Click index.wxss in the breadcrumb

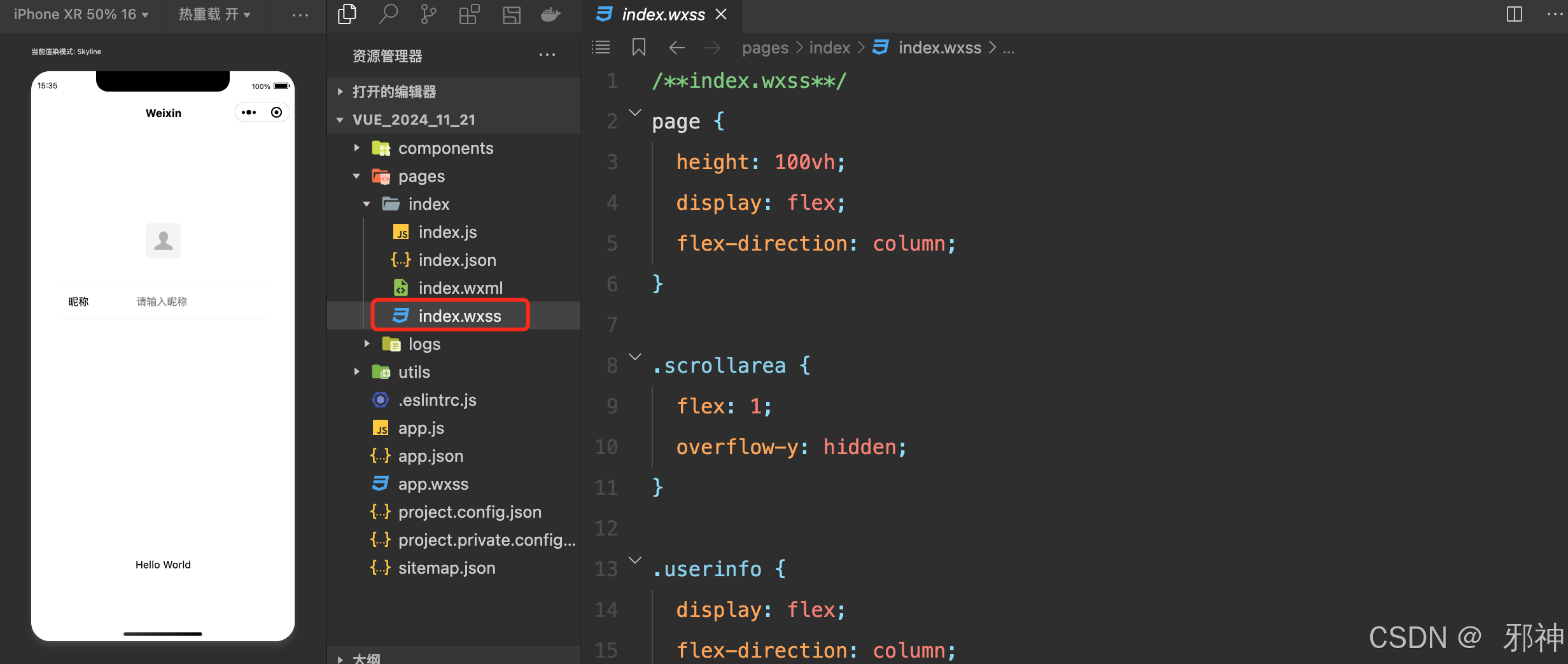(939, 48)
